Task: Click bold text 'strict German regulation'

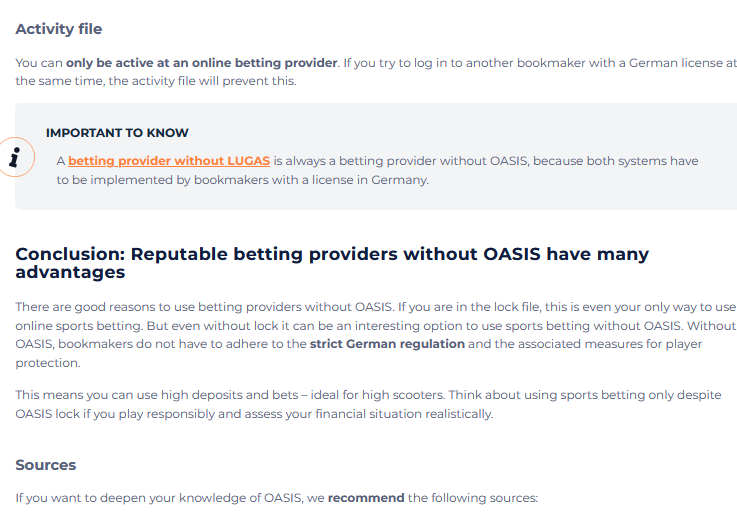Action: [x=387, y=344]
